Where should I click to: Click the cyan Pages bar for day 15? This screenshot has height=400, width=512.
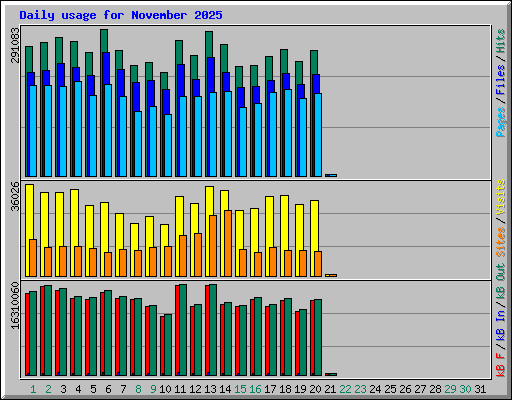point(243,142)
